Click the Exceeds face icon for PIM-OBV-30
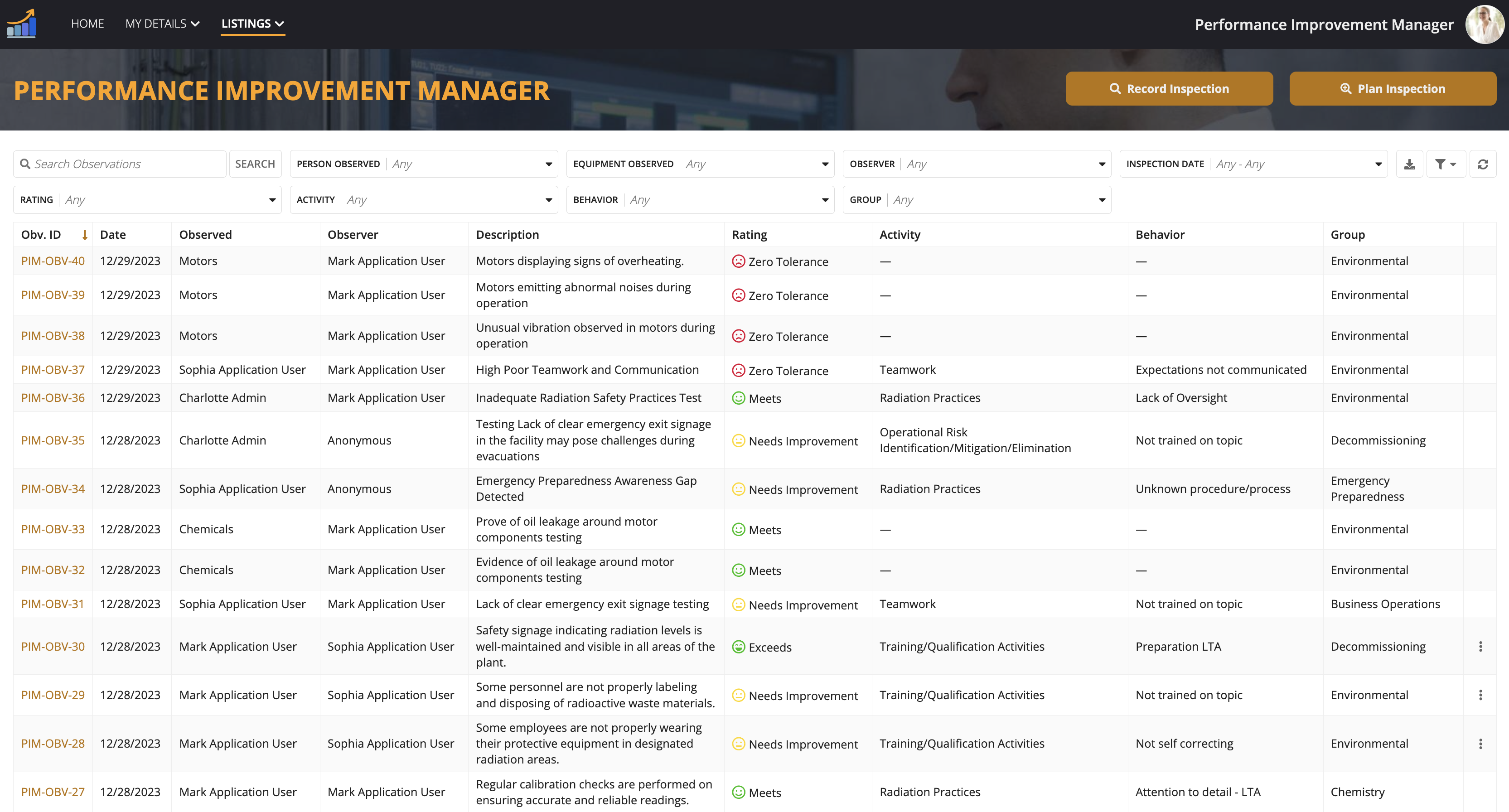The height and width of the screenshot is (812, 1509). point(739,647)
